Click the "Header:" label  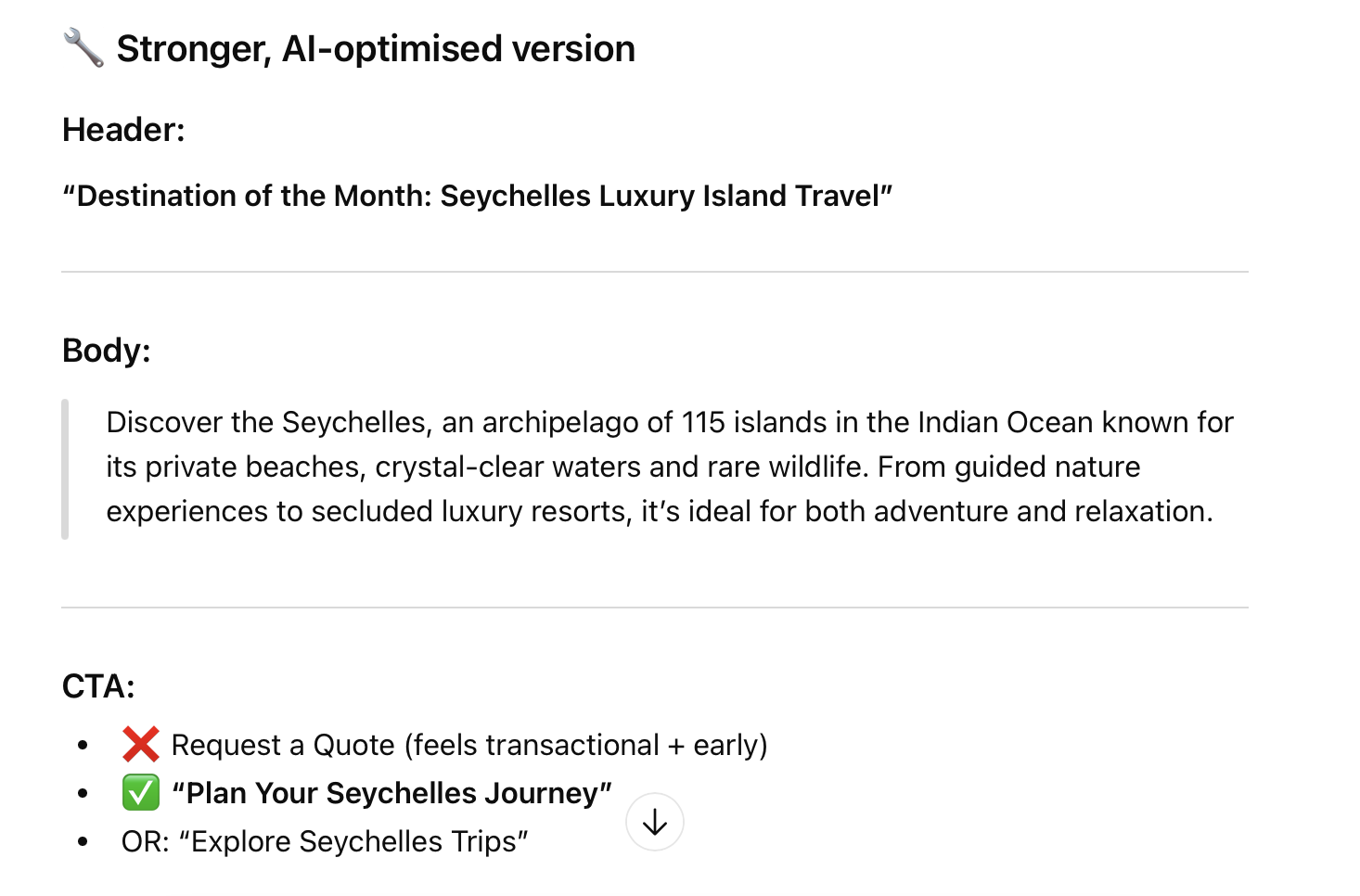123,130
